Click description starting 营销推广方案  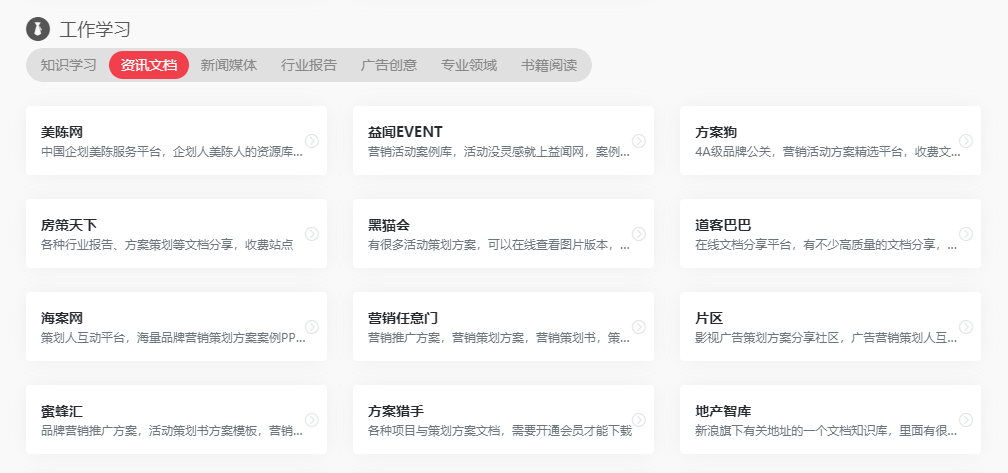point(499,339)
